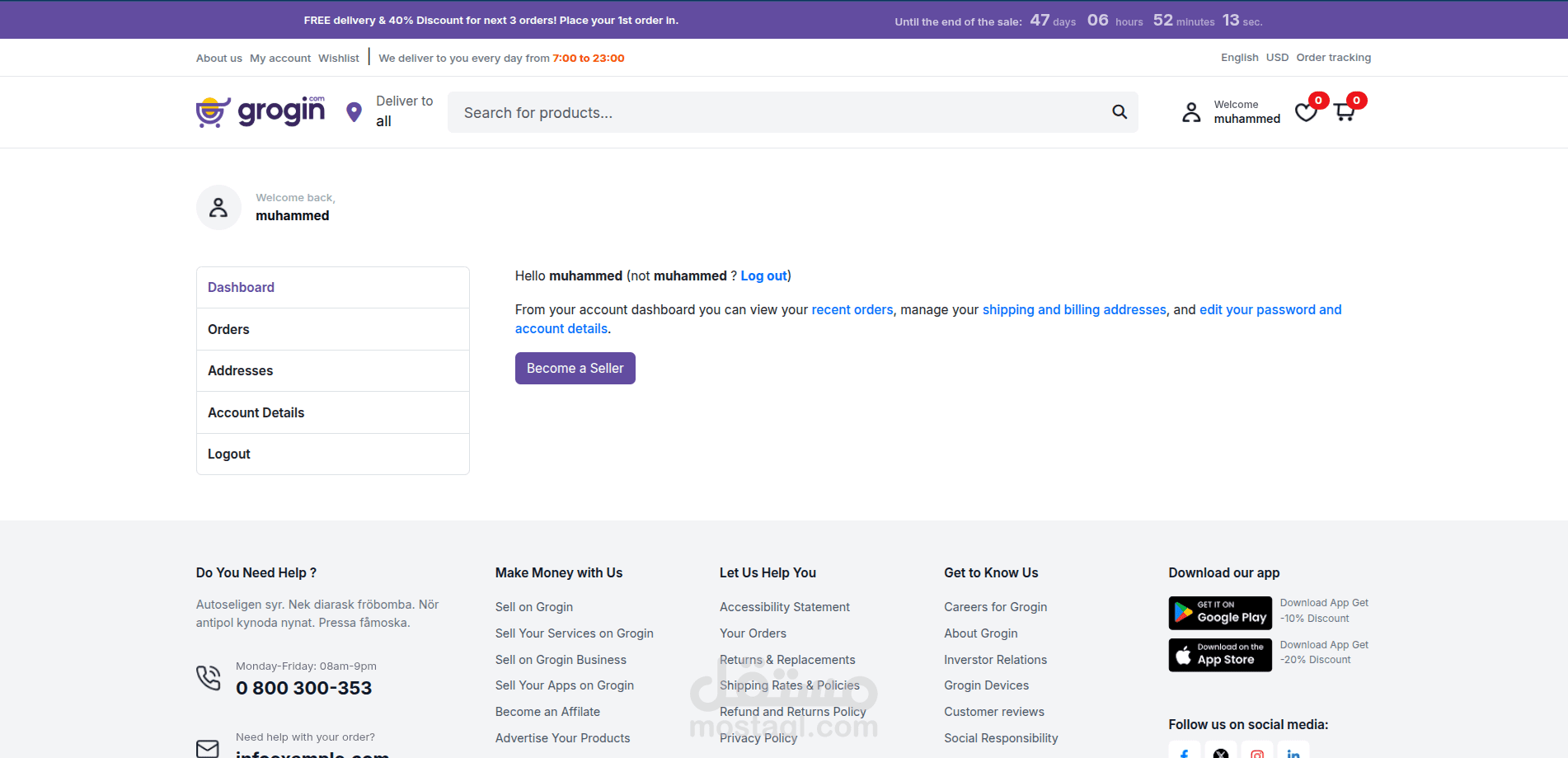The width and height of the screenshot is (1568, 758).
Task: Open the wishlist heart icon
Action: point(1306,112)
